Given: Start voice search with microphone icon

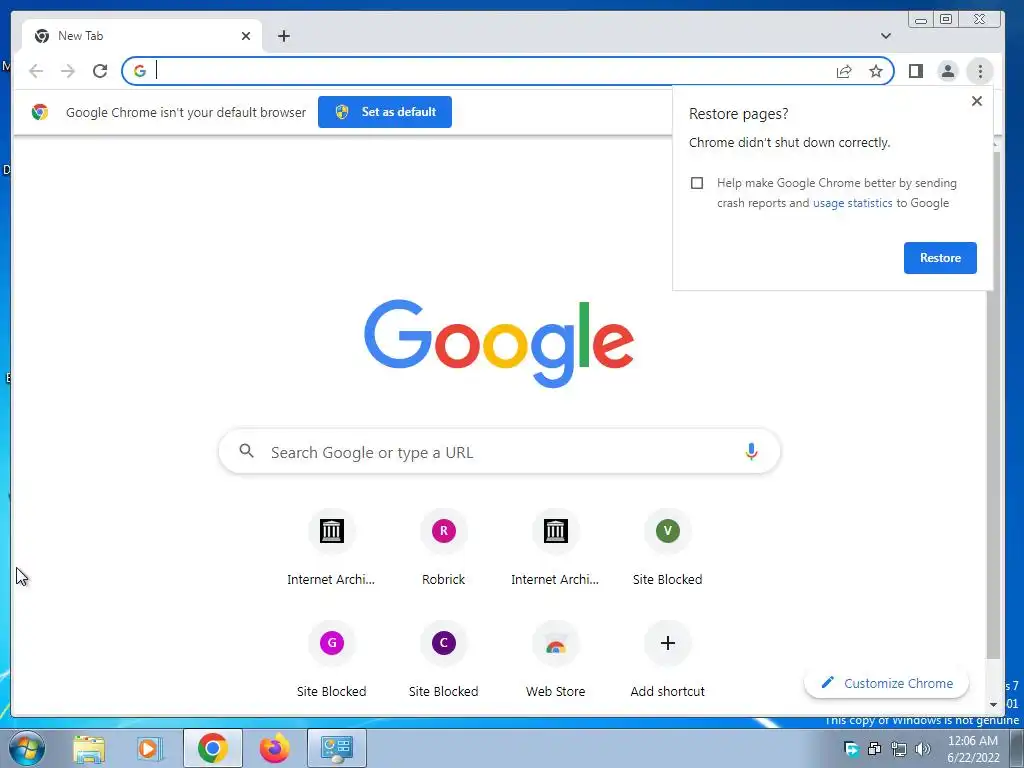Looking at the screenshot, I should coord(751,451).
